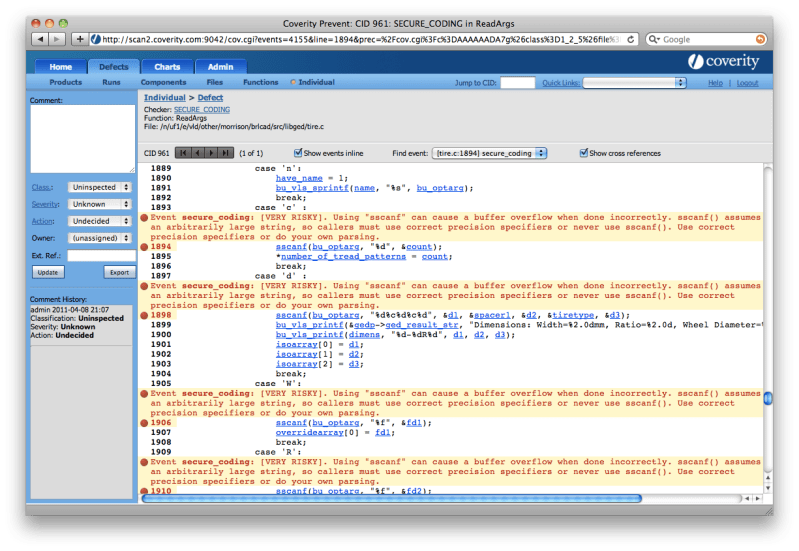Viewport: 799px width, 551px height.
Task: Click red event marker at line 1898
Action: tap(144, 316)
